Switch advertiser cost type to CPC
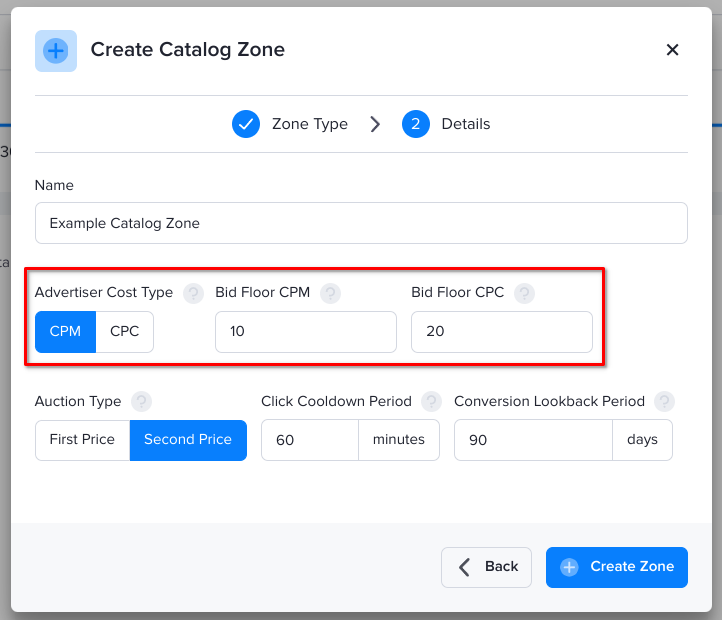The height and width of the screenshot is (620, 722). pyautogui.click(x=125, y=332)
